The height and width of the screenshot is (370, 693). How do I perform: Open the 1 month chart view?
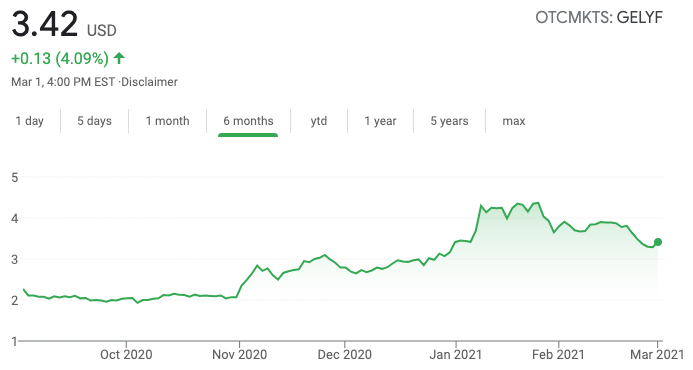(168, 121)
